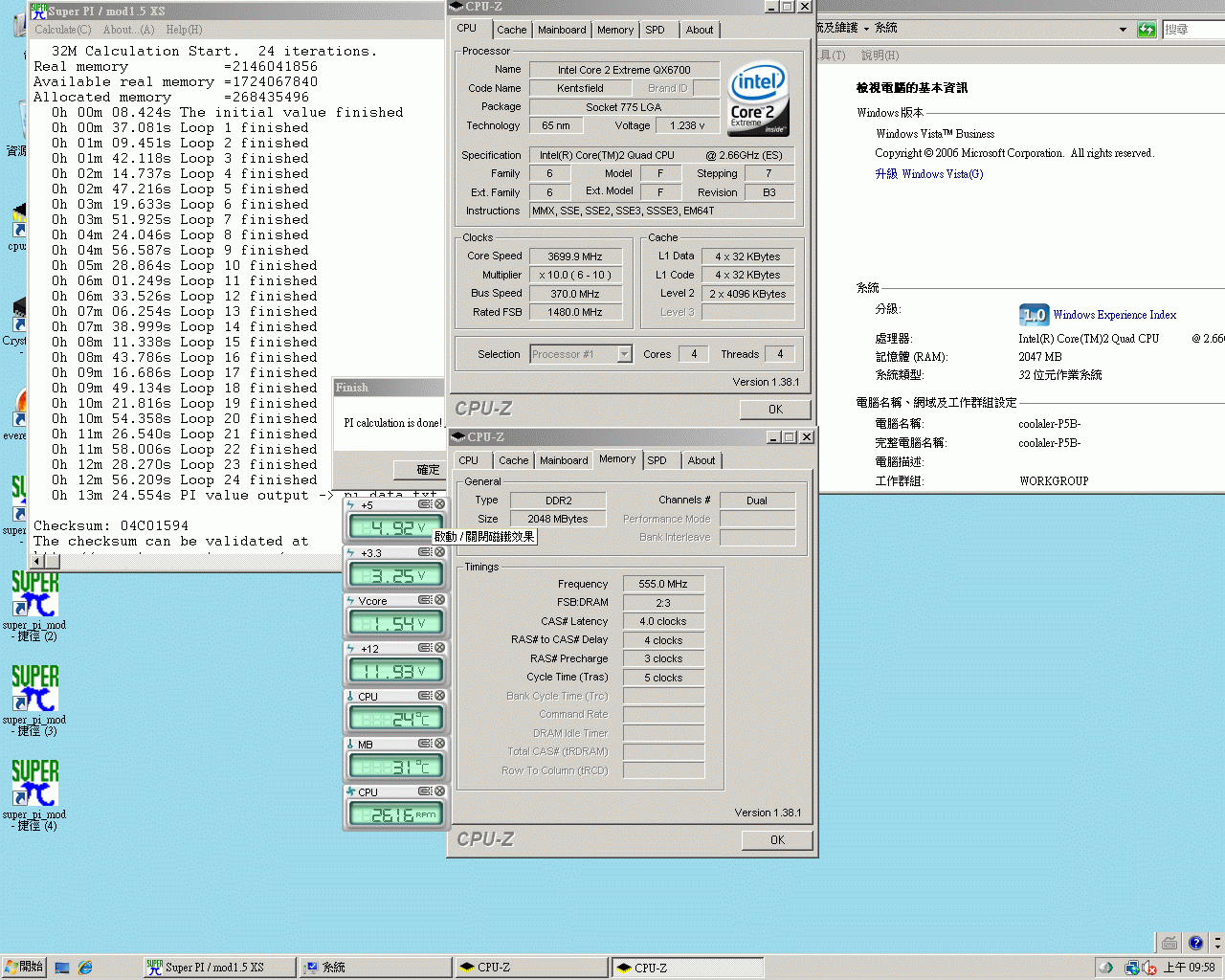1225x980 pixels.
Task: Click Show Desktop quick launch icon
Action: tap(62, 968)
